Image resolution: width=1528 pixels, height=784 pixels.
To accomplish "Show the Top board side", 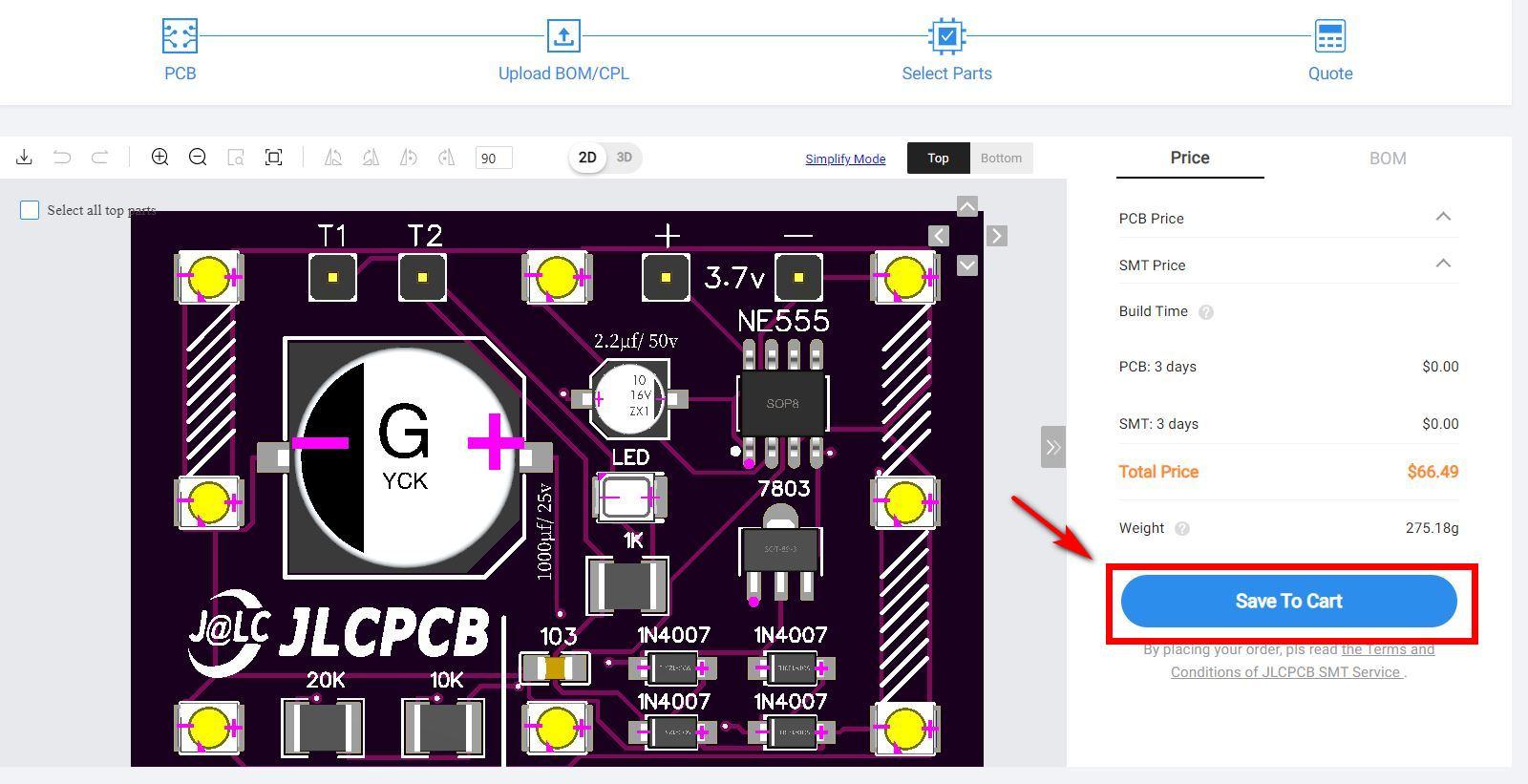I will [x=938, y=158].
